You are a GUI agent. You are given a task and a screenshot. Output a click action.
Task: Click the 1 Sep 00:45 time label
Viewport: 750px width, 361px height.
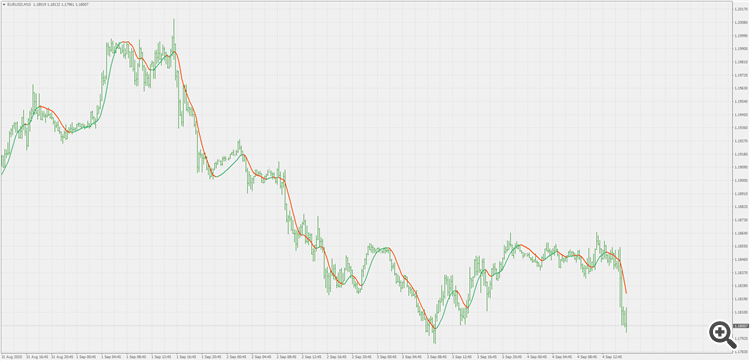87,357
